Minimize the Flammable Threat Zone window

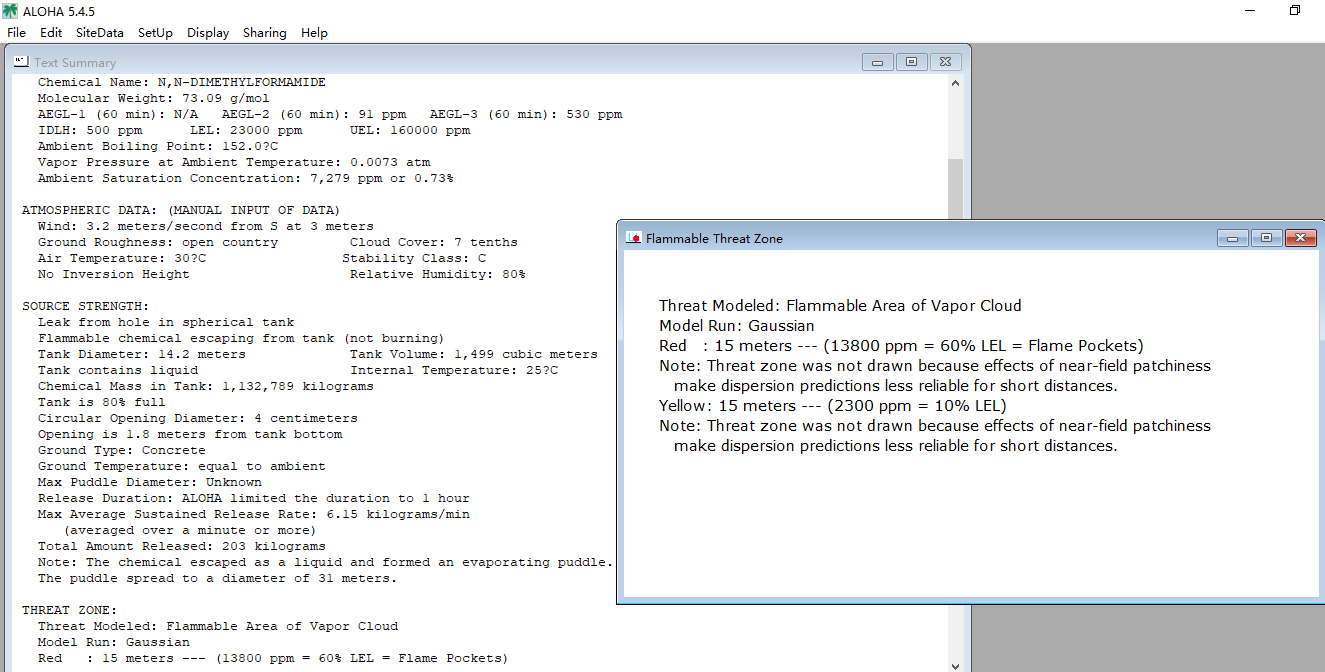coord(1232,238)
